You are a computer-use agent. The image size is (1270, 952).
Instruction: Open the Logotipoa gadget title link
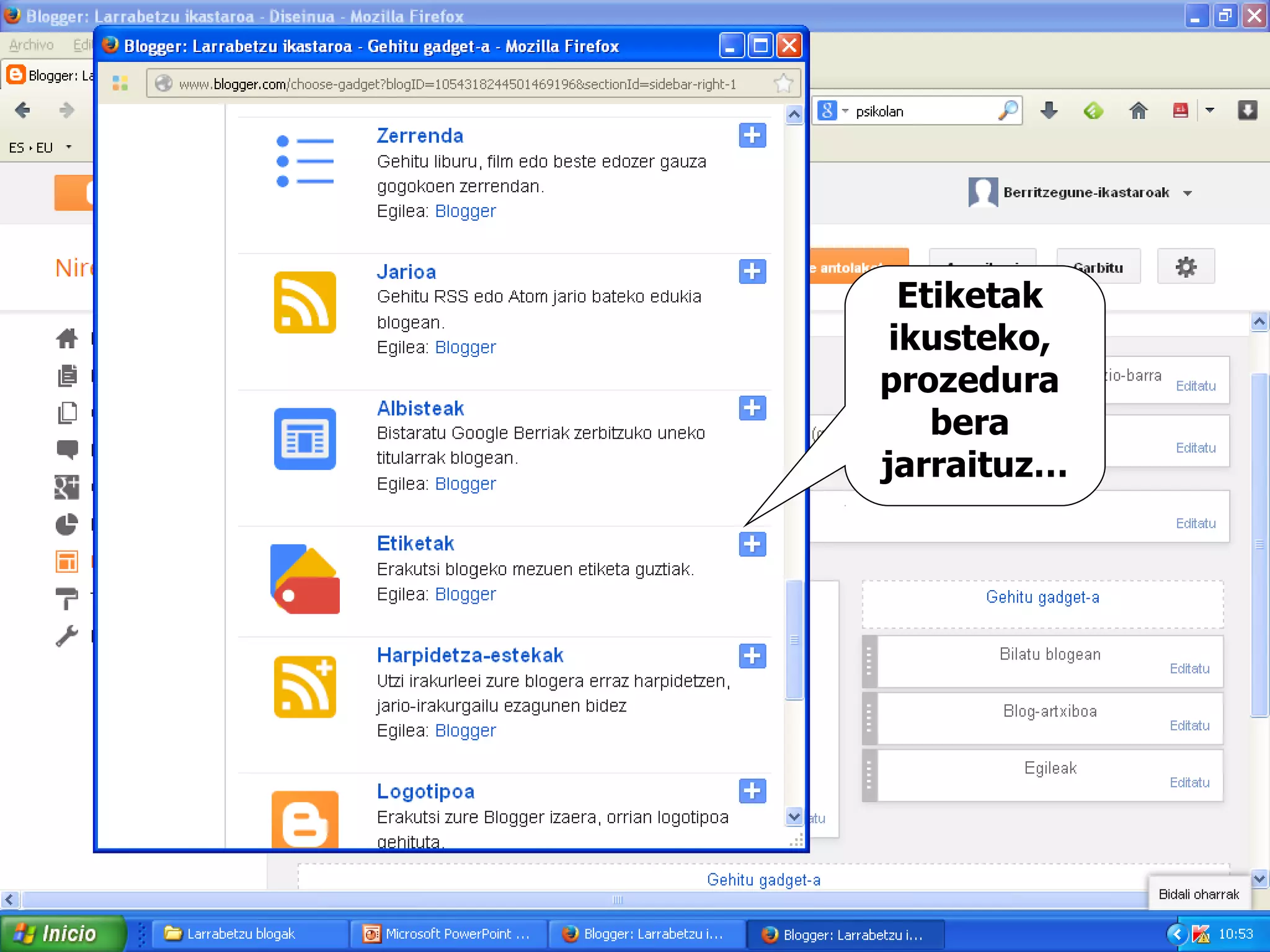pos(425,791)
